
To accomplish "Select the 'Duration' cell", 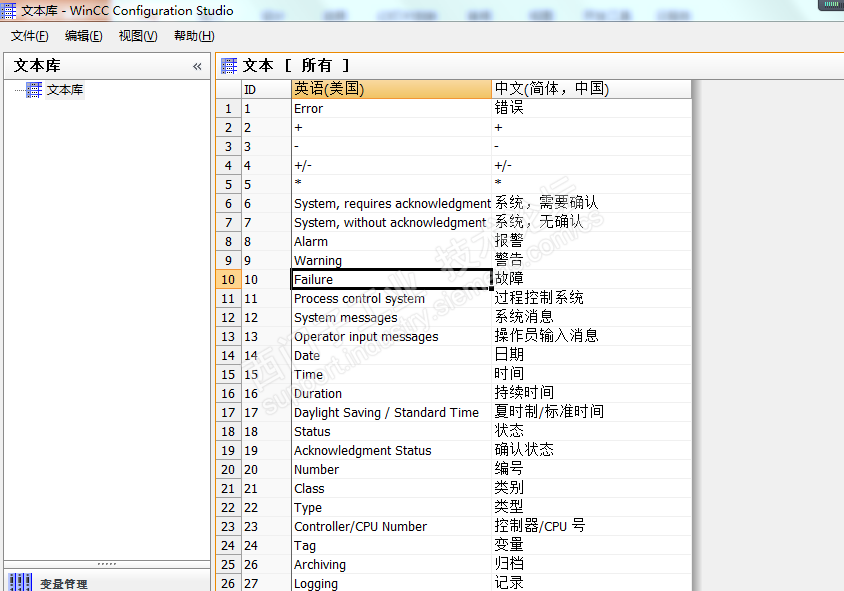I will (x=391, y=394).
